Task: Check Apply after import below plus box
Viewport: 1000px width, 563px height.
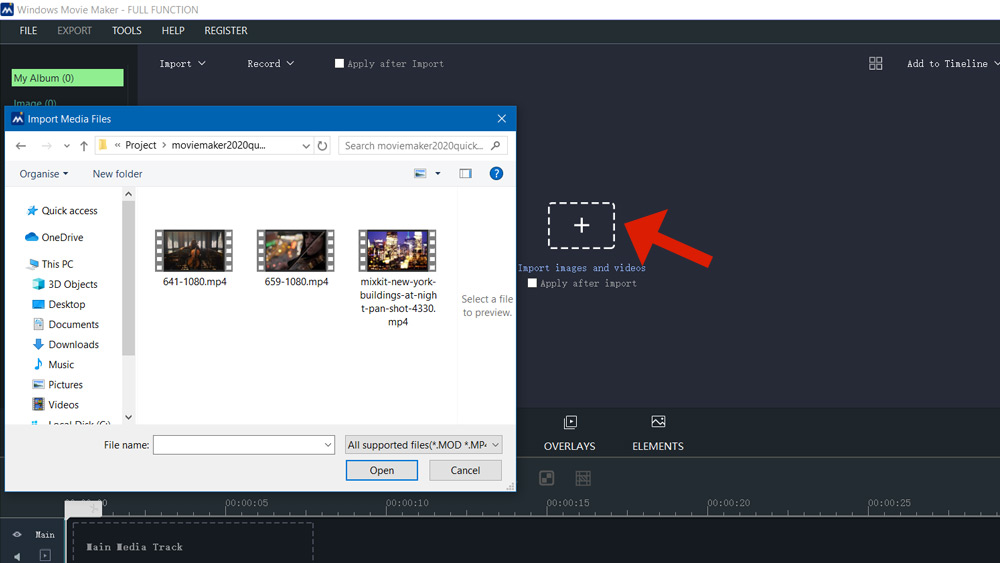Action: point(532,283)
